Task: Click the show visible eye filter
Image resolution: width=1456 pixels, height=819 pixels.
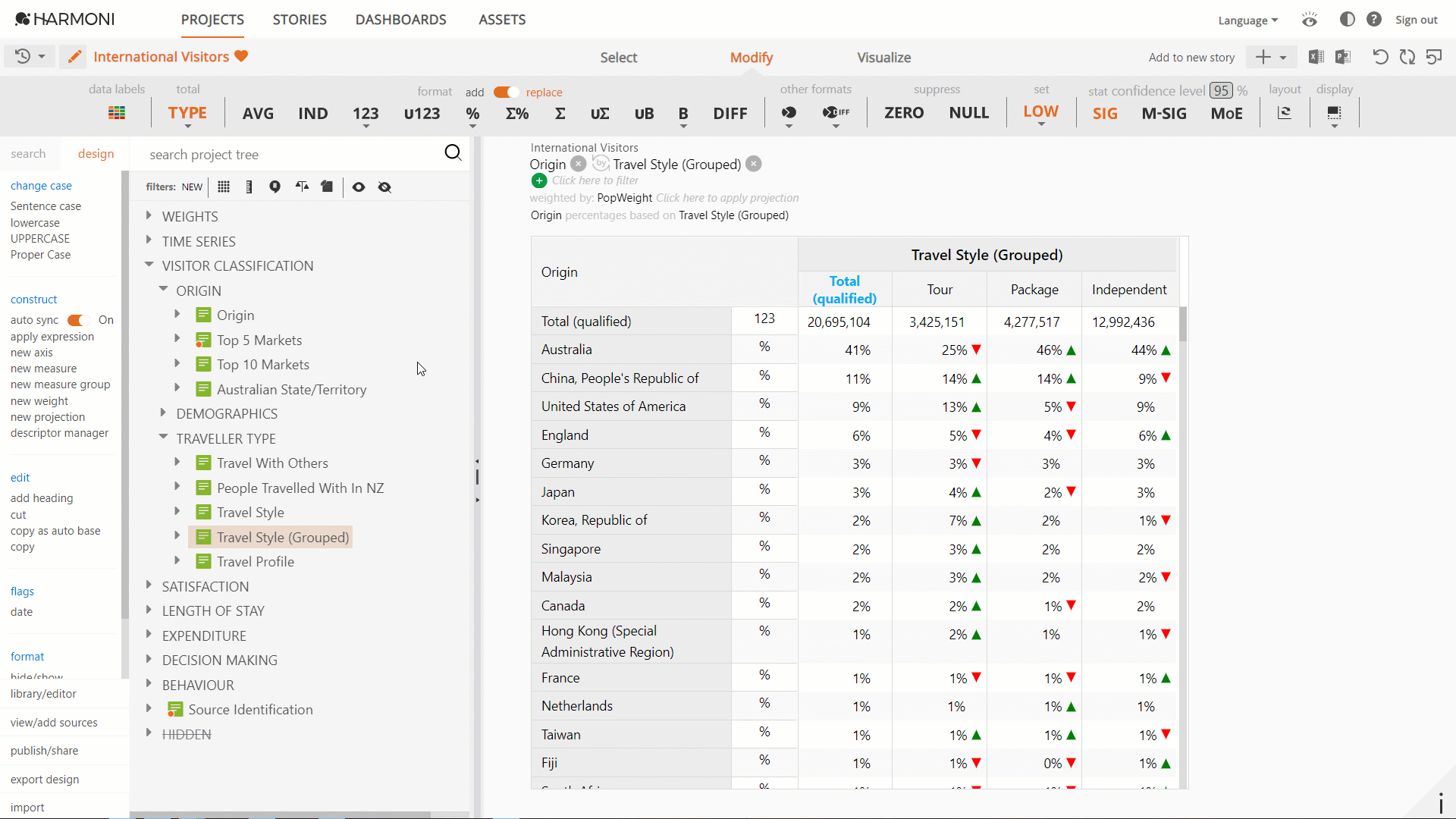Action: pyautogui.click(x=359, y=187)
